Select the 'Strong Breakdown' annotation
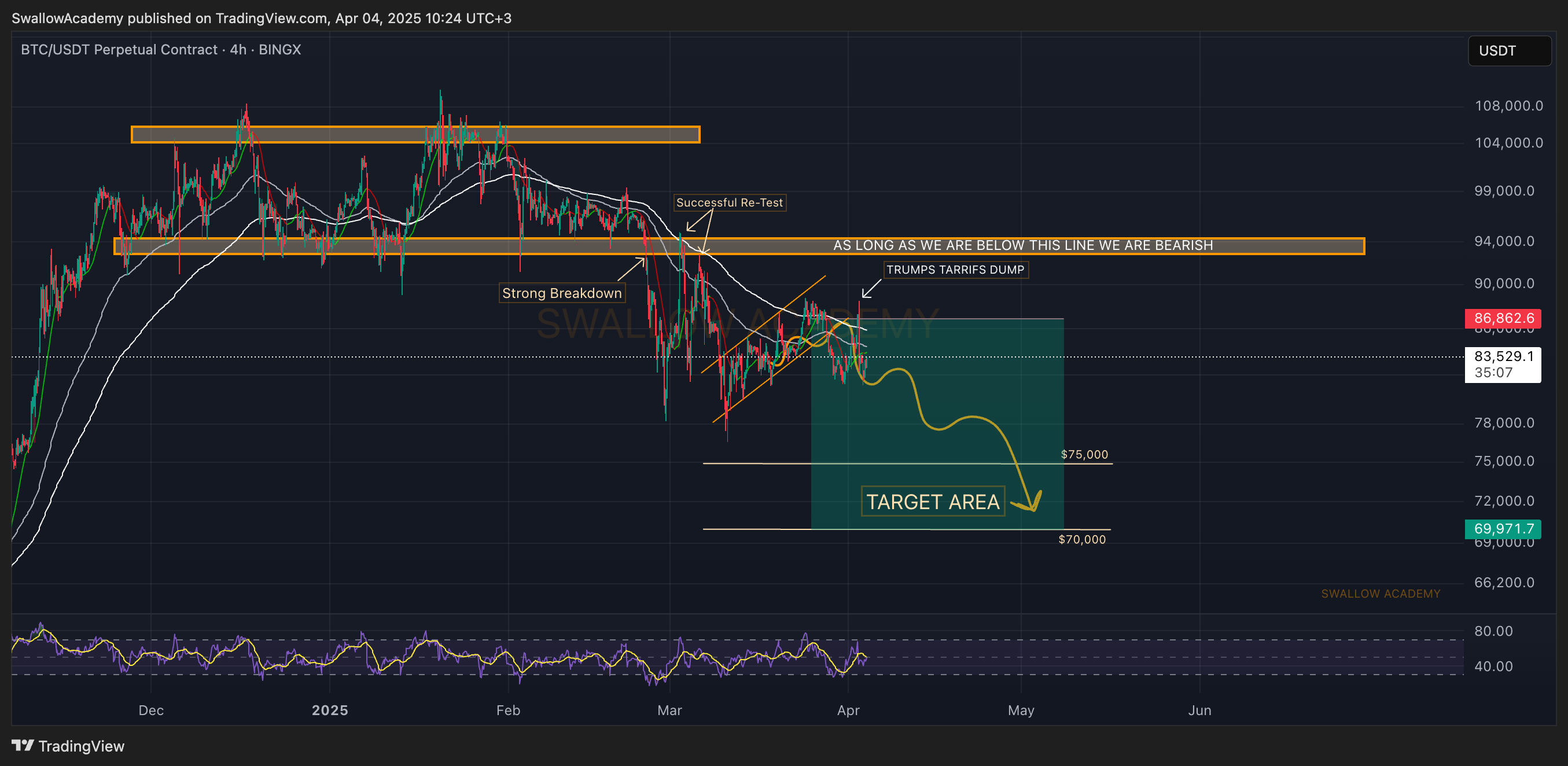This screenshot has width=1568, height=766. click(x=562, y=293)
